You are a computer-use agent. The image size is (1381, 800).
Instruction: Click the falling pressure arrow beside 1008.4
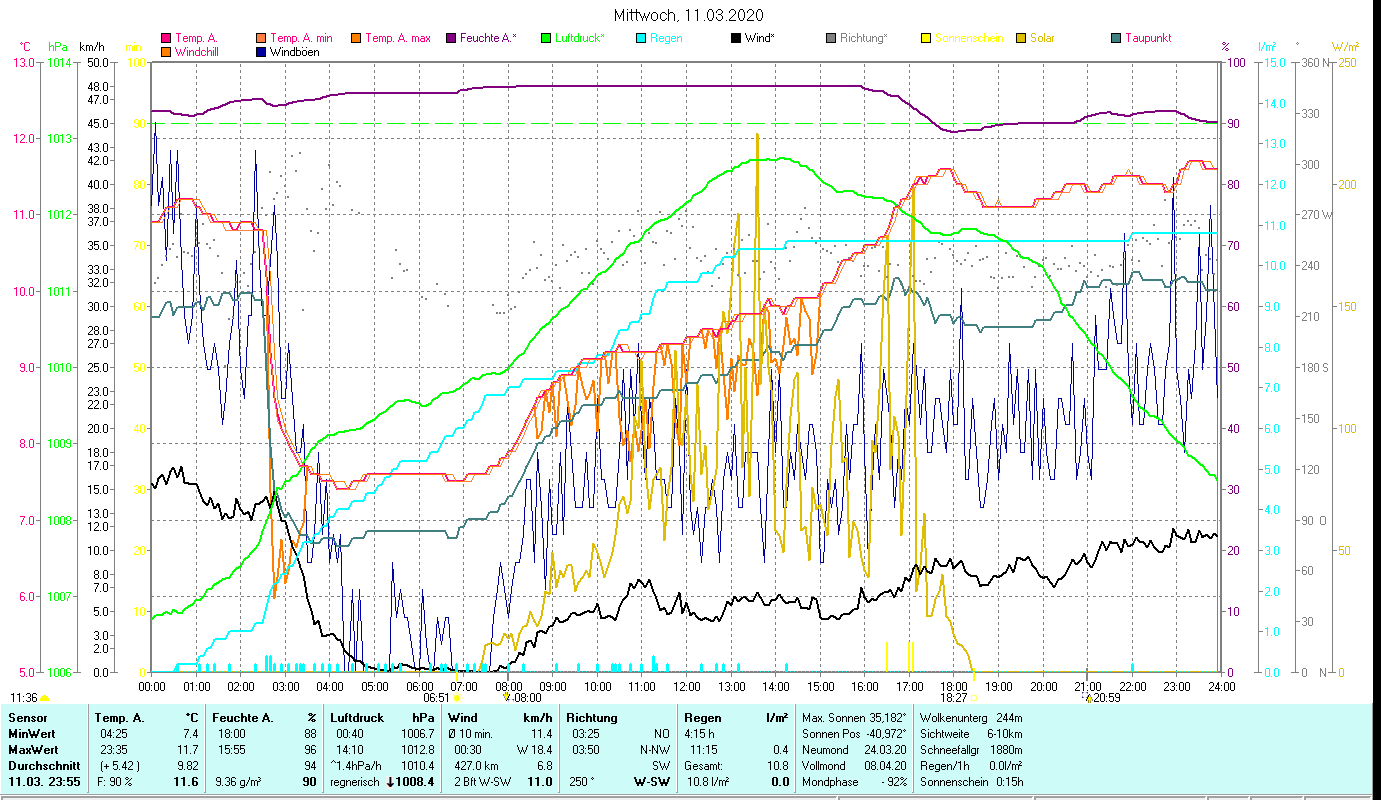390,782
